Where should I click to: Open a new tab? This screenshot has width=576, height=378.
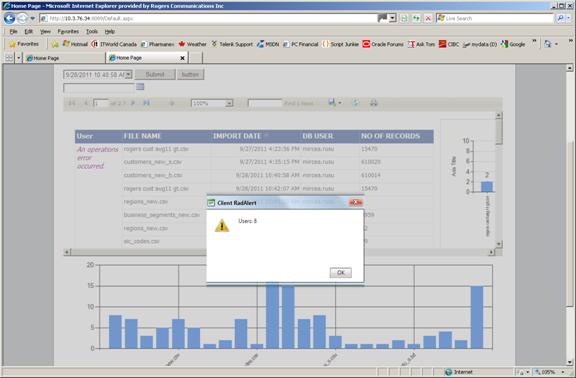tap(195, 58)
